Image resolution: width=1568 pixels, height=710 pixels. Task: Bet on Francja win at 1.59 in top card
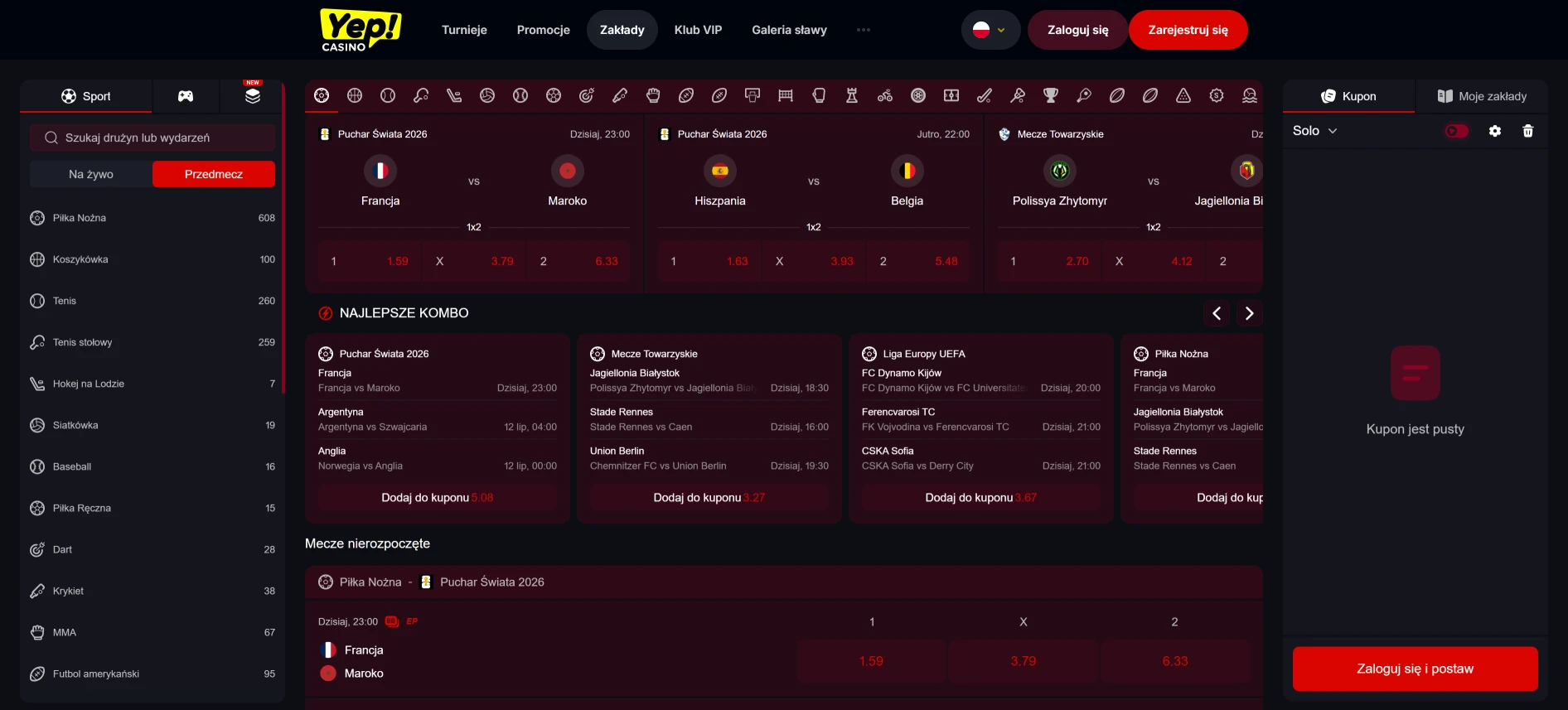point(370,261)
